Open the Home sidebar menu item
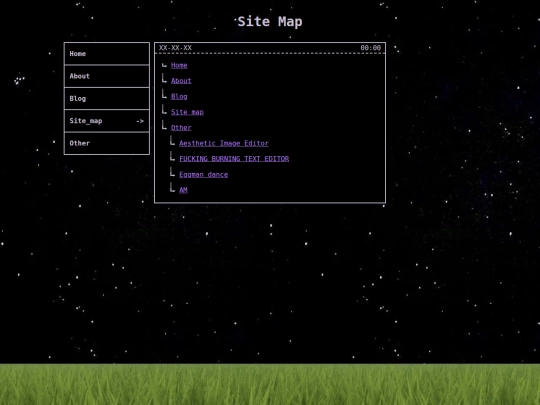 [x=107, y=54]
